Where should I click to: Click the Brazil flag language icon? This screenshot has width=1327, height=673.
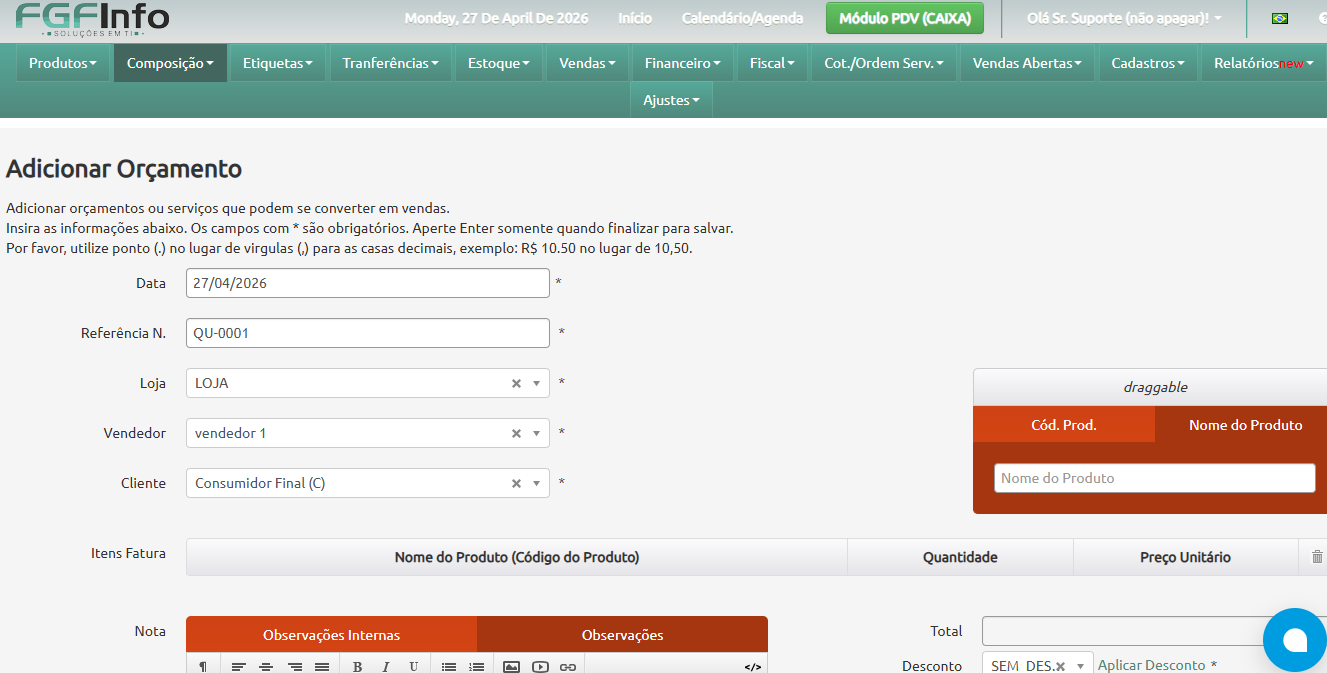click(x=1279, y=18)
